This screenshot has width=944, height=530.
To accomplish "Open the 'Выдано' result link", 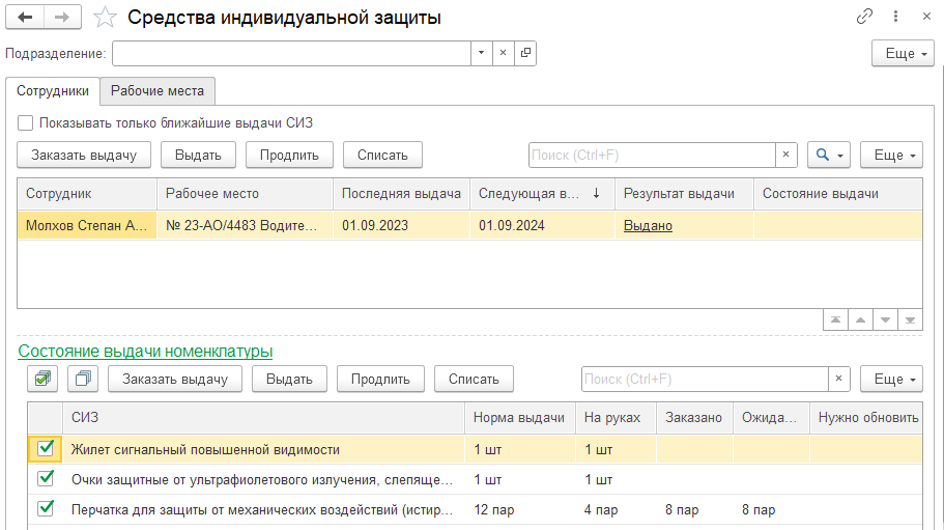I will click(x=648, y=226).
